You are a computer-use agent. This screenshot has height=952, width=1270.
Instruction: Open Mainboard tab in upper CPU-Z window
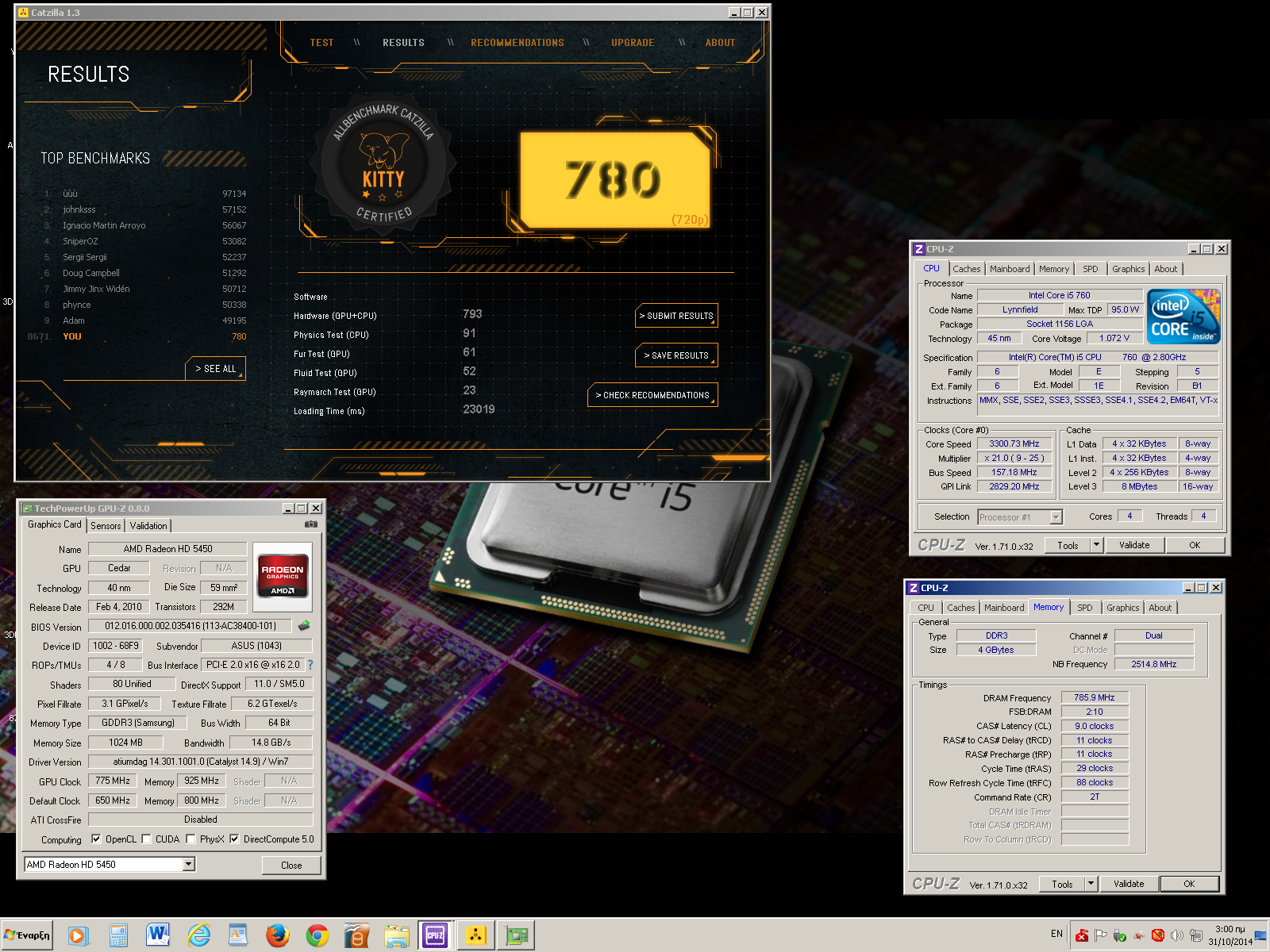1010,269
